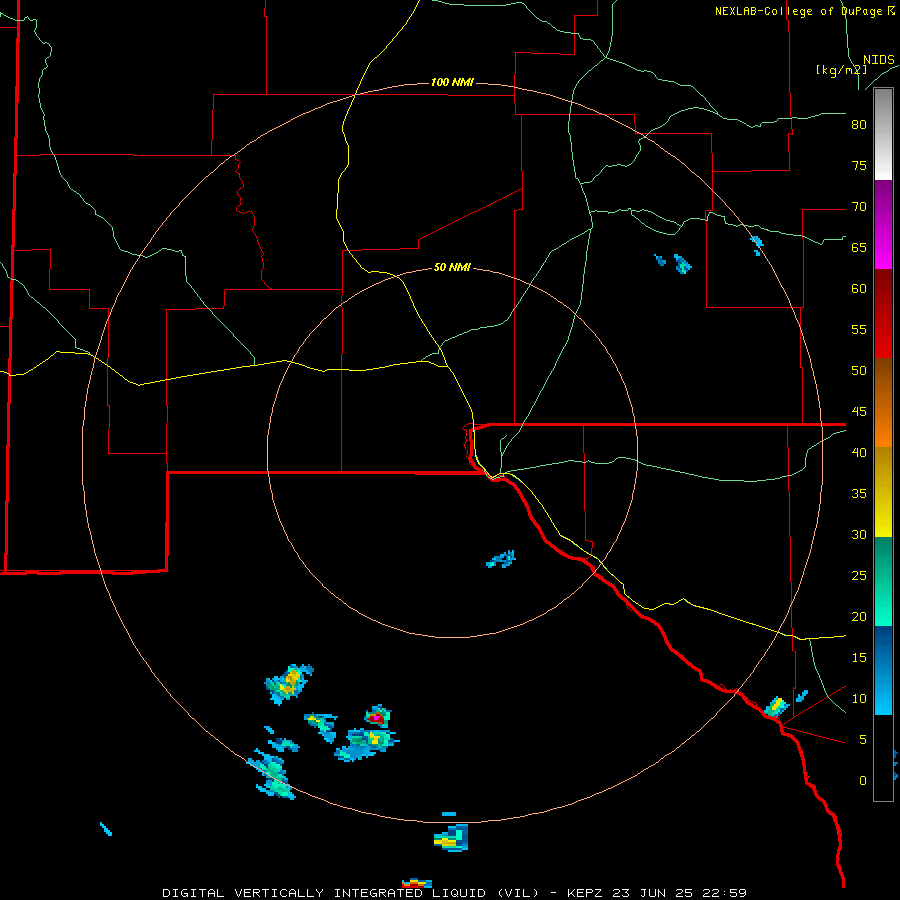Viewport: 900px width, 900px height.
Task: Click the Digital Vertically Integrated Liquid caption
Action: point(351,893)
